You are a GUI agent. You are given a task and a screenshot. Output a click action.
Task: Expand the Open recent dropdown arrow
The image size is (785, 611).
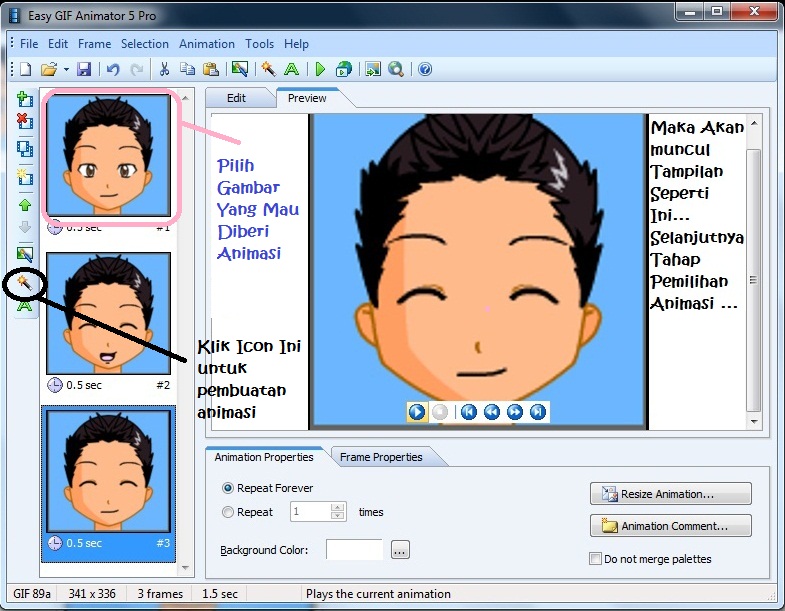pos(66,70)
